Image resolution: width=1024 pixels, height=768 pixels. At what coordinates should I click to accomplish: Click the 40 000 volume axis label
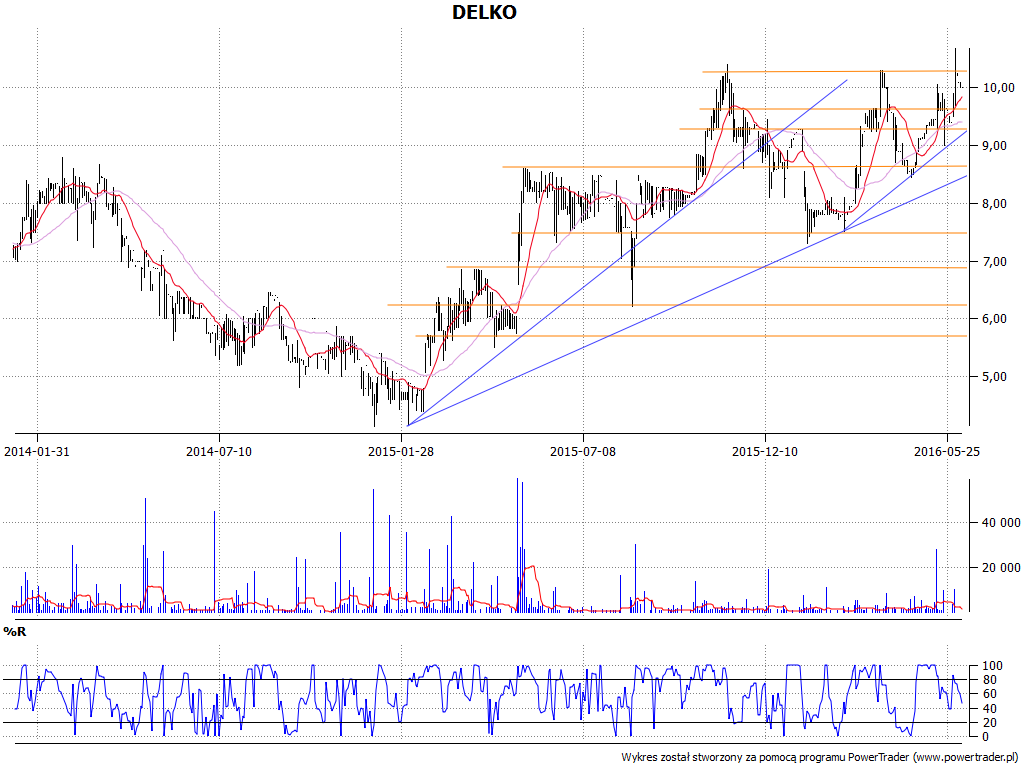coord(999,522)
